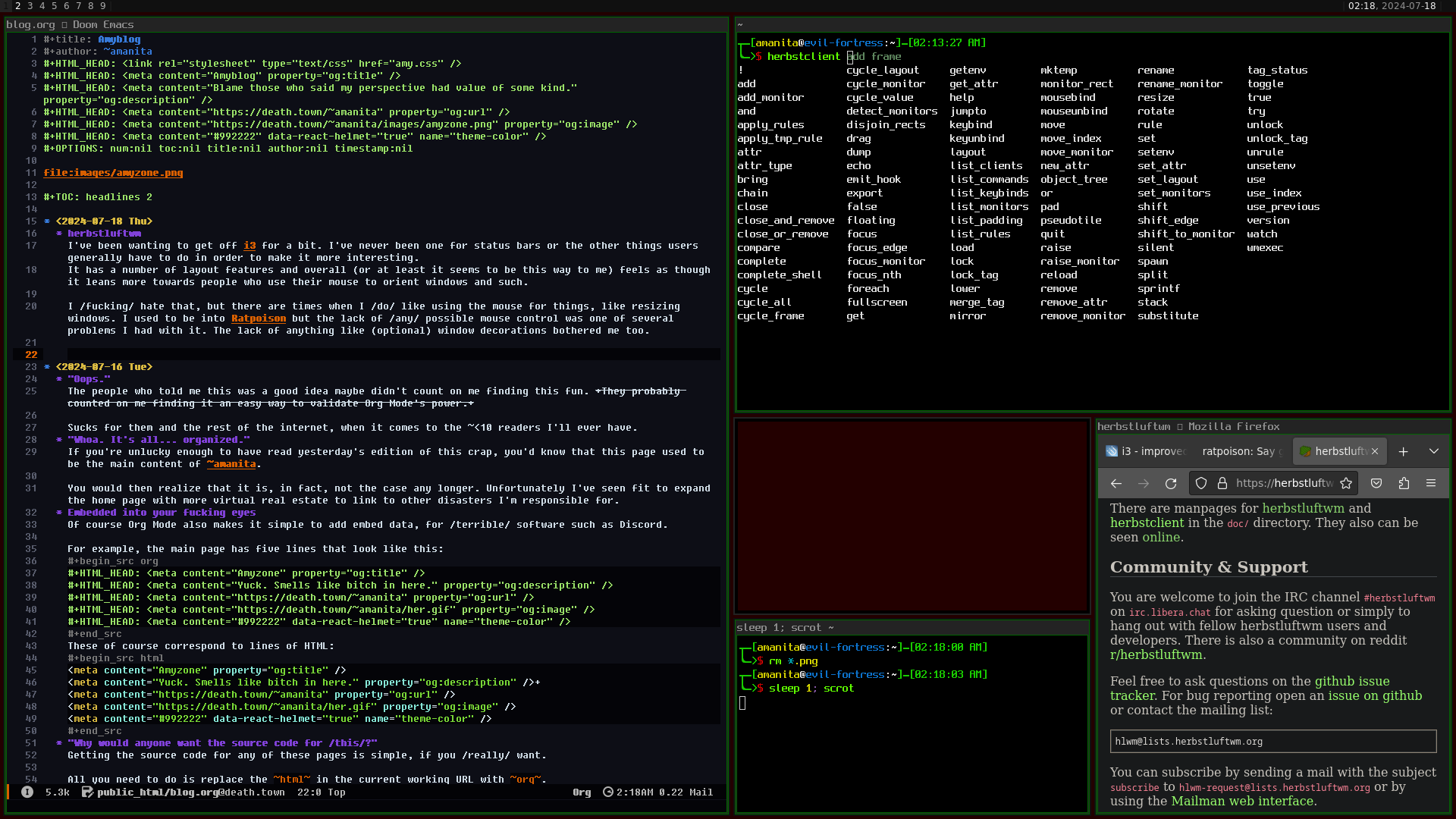Click Firefox back arrow button

click(x=1116, y=484)
